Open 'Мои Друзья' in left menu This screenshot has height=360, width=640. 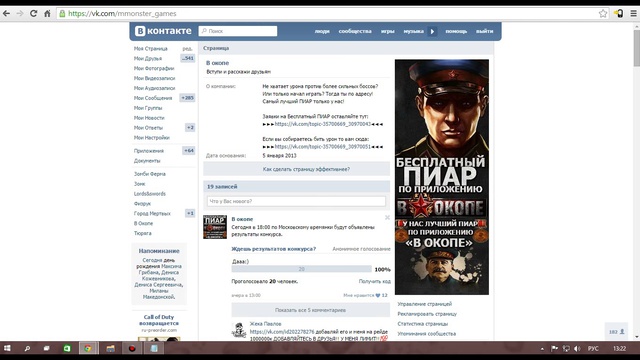tap(148, 58)
